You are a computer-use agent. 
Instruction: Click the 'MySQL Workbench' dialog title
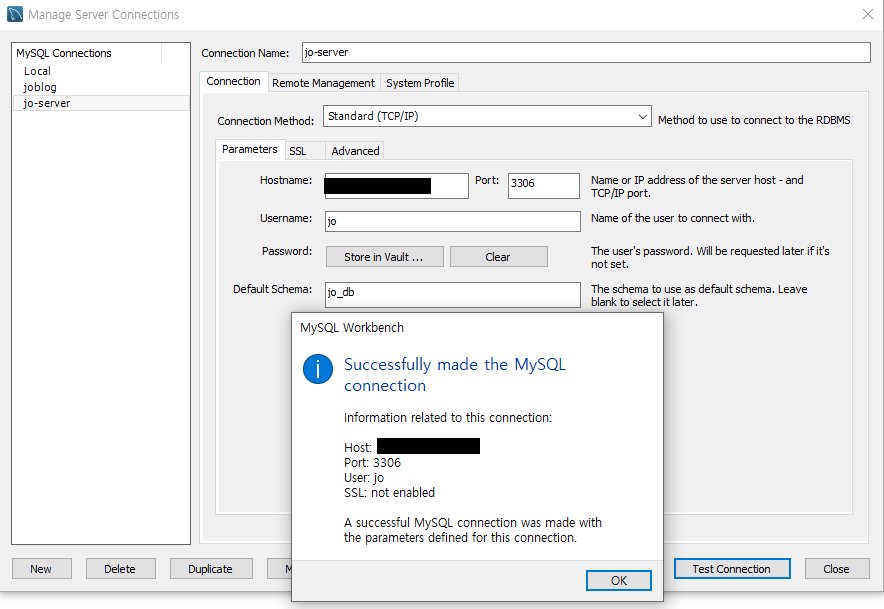pyautogui.click(x=352, y=328)
